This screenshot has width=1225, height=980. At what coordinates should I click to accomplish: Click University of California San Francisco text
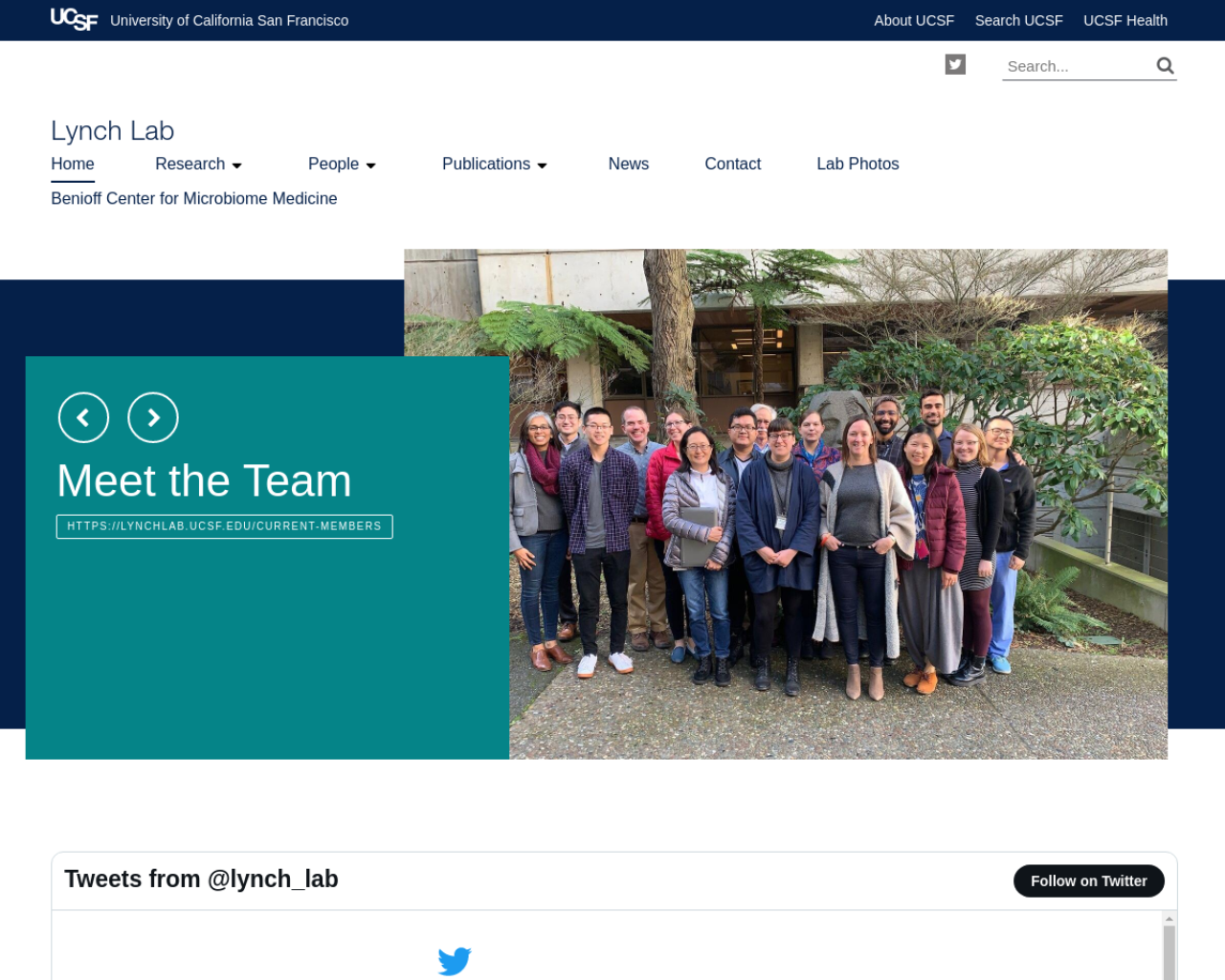point(230,20)
